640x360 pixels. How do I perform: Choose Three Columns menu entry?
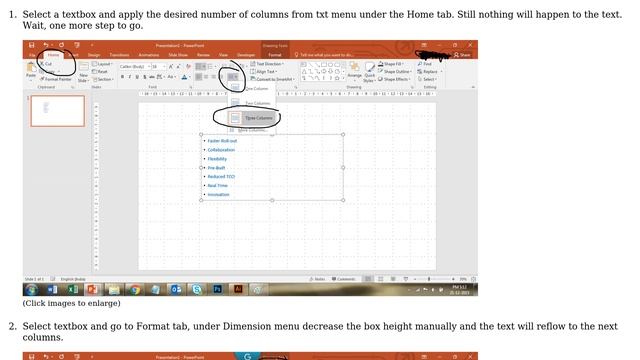(251, 118)
